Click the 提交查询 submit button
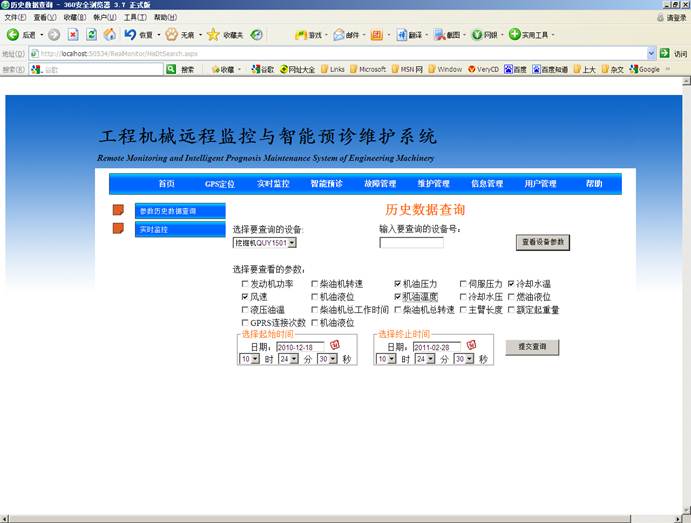 pyautogui.click(x=531, y=347)
